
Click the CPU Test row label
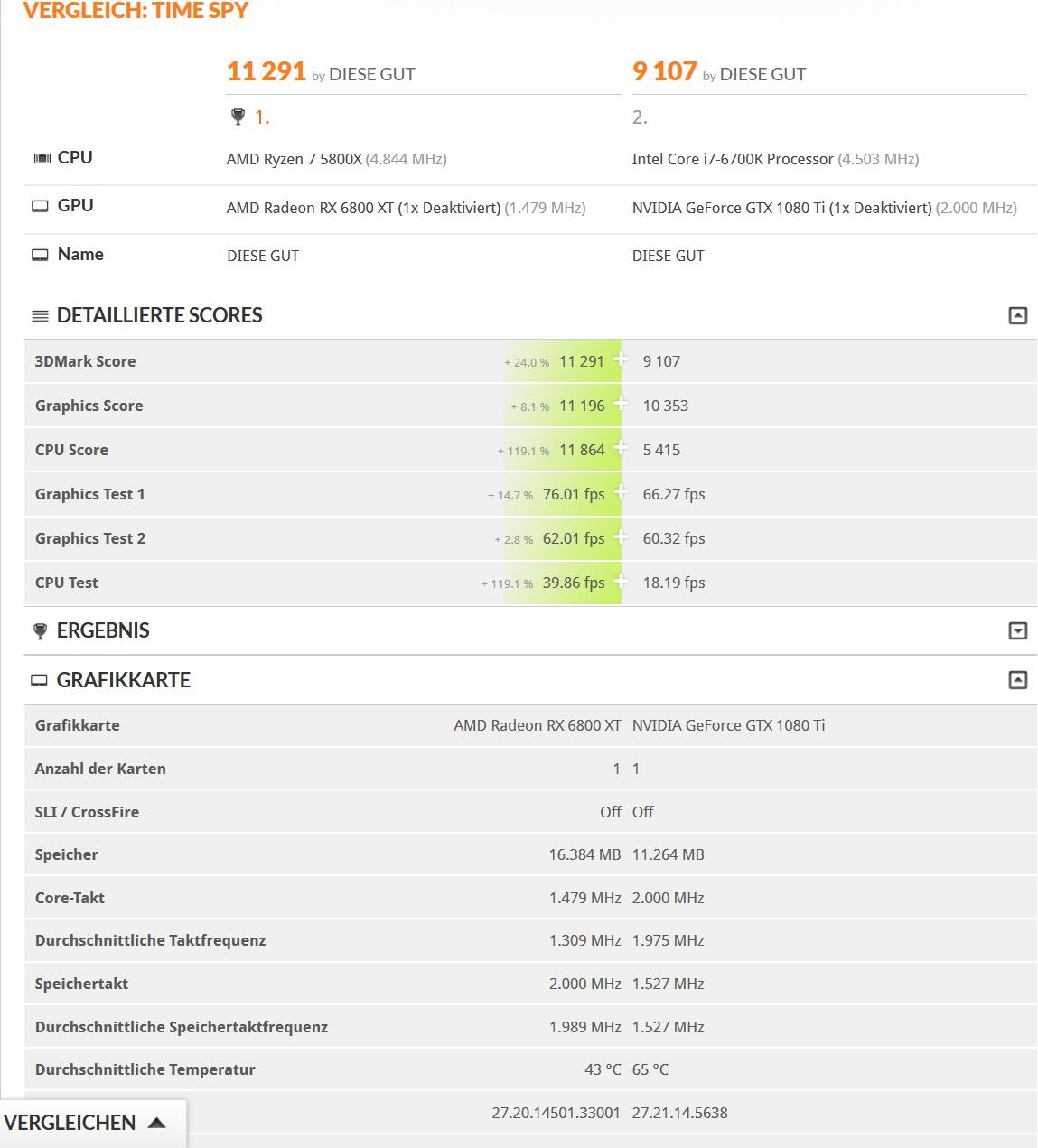(x=66, y=583)
